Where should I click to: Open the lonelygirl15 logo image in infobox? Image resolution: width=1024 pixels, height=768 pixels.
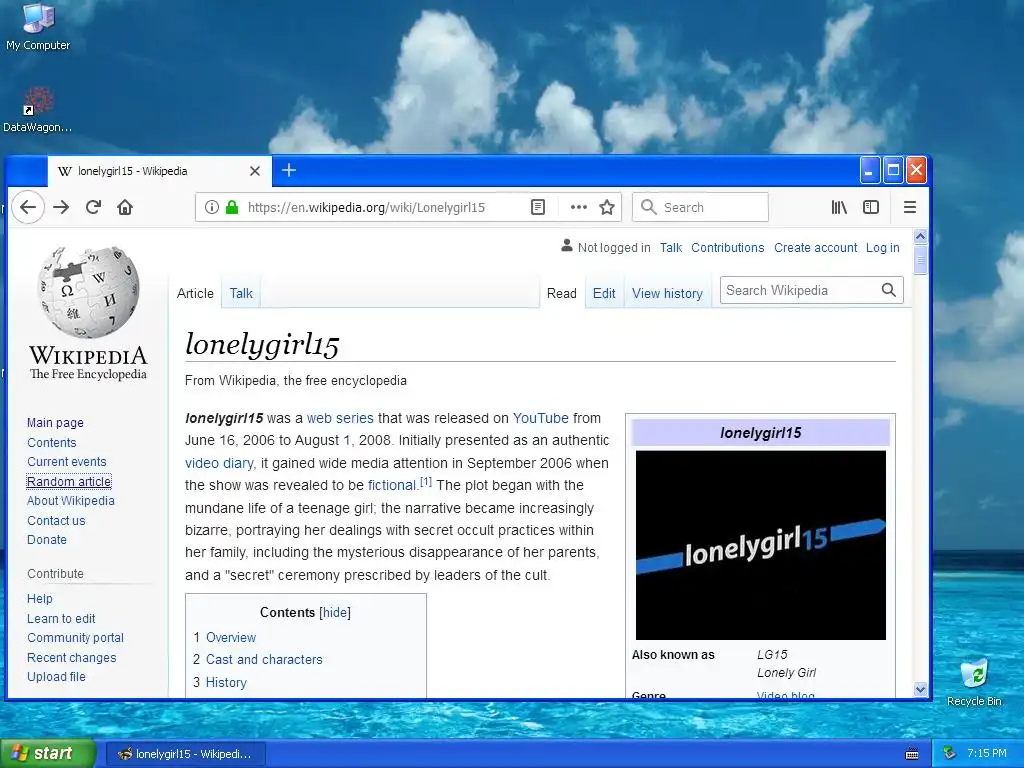point(761,545)
